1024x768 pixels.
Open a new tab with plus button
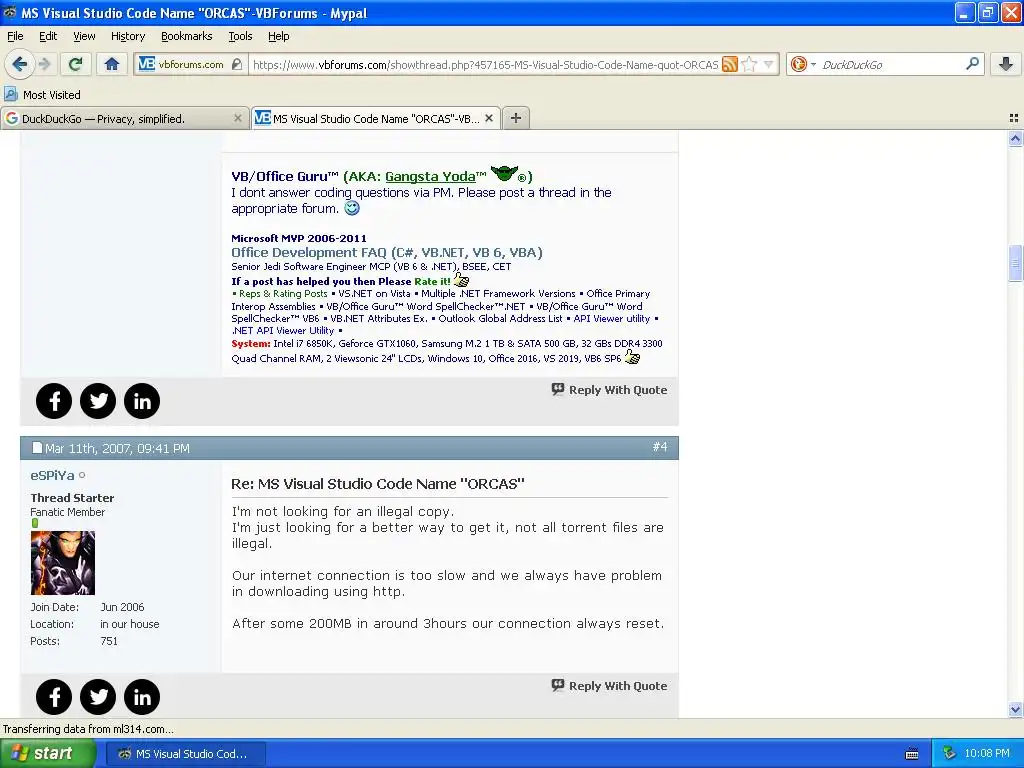(515, 118)
